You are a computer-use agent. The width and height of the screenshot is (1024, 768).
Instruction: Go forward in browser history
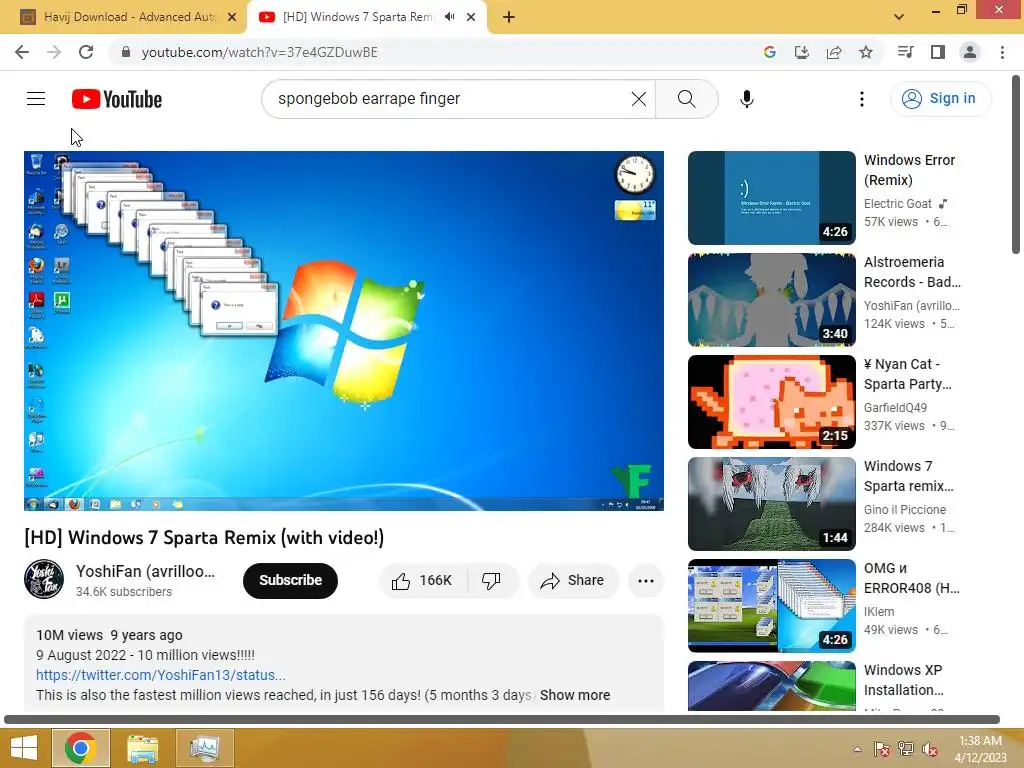click(54, 52)
